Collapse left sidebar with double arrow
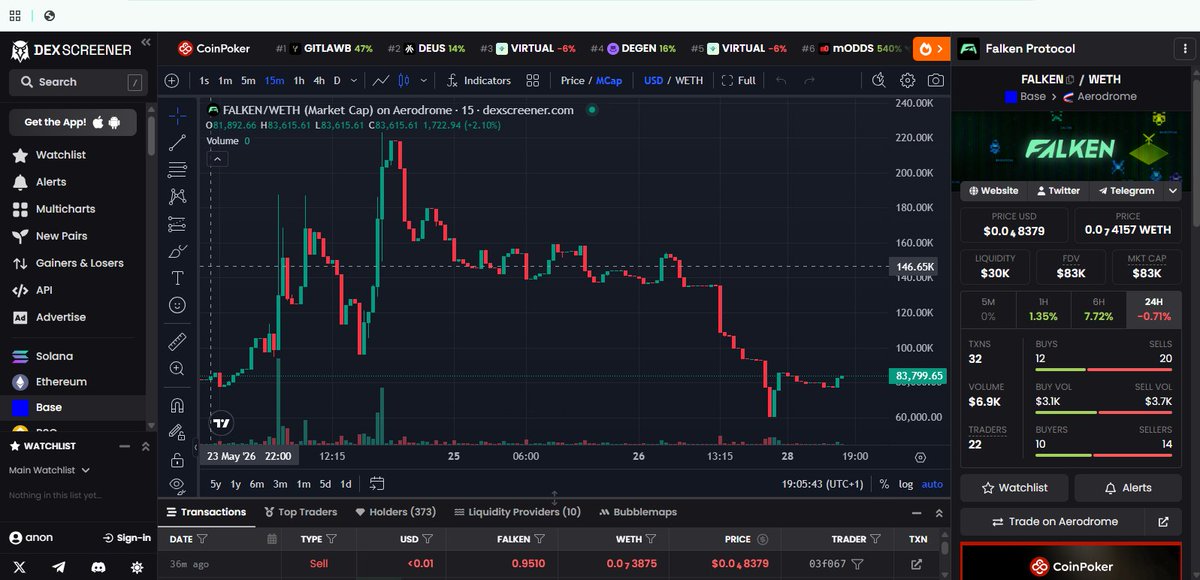Viewport: 1200px width, 580px height. [145, 43]
